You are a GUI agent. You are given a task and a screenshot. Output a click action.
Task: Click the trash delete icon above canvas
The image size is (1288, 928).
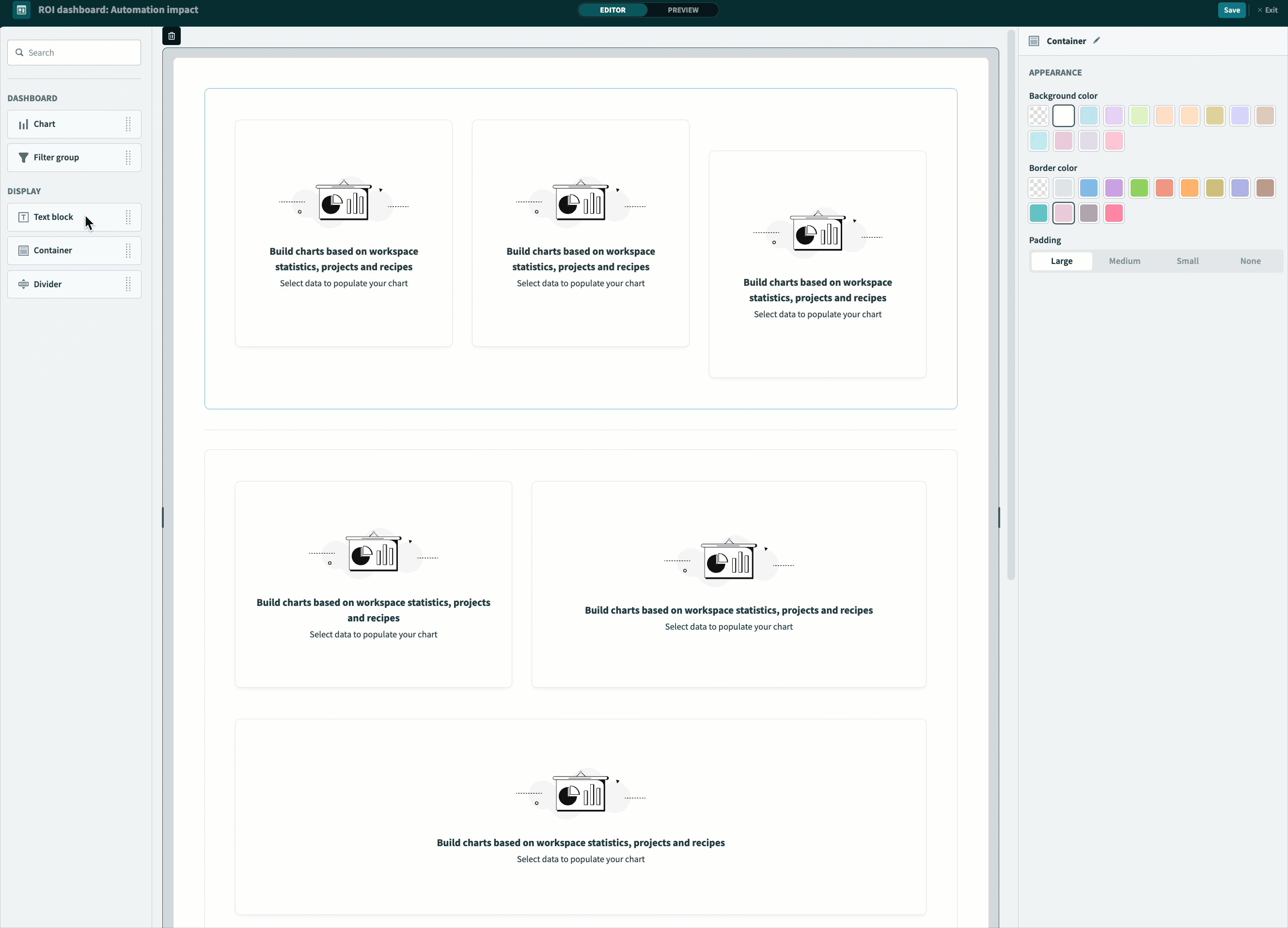[x=172, y=36]
